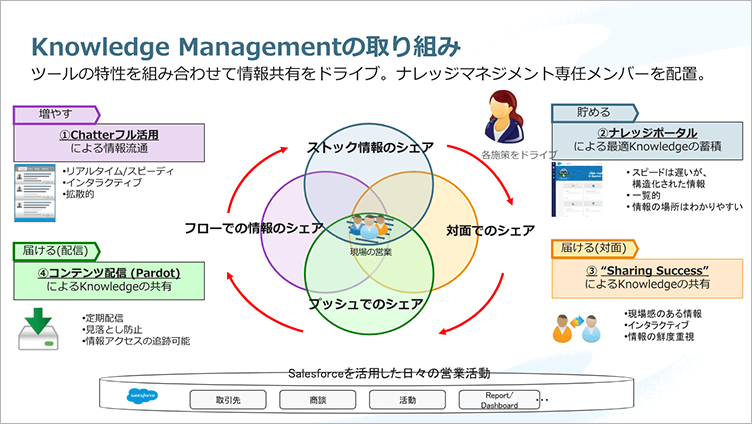The image size is (752, 424).
Task: Click the field sales group icon in center
Action: [375, 227]
